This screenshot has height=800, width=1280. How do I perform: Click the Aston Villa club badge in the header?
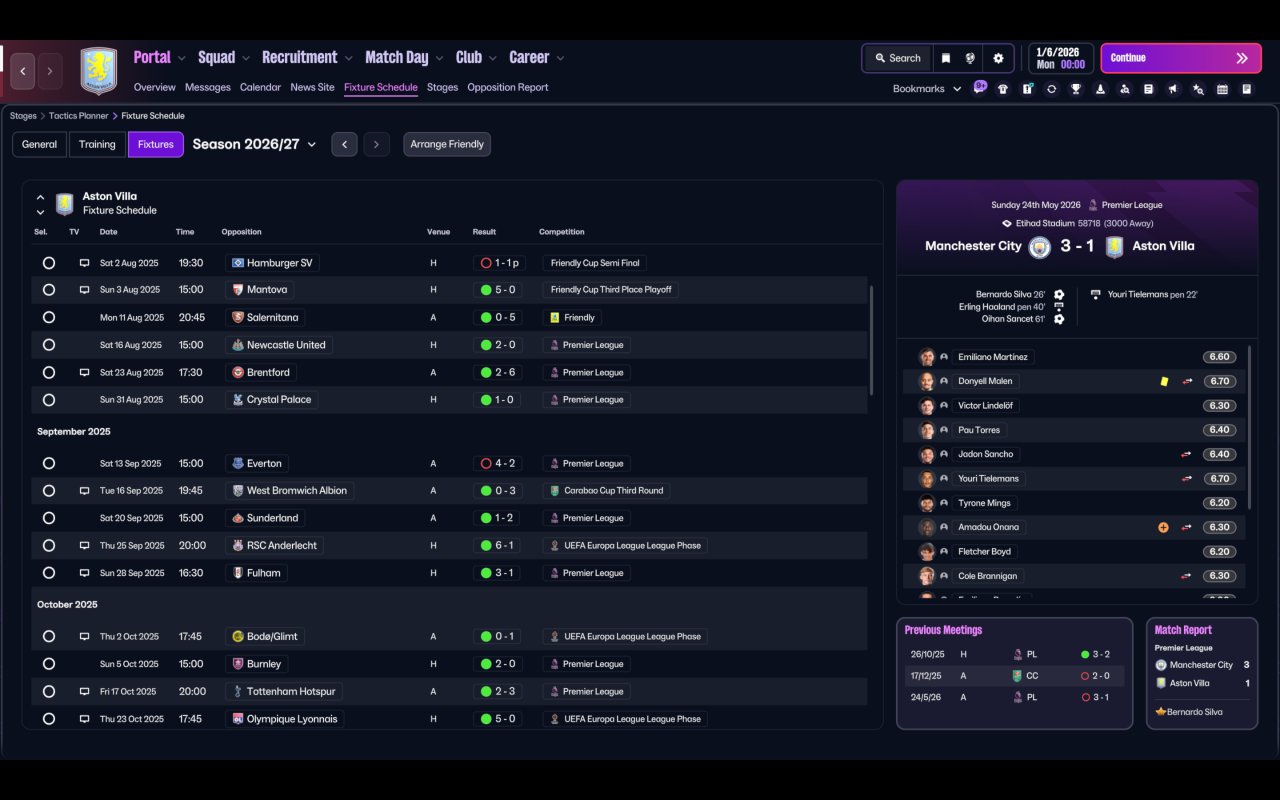coord(99,71)
